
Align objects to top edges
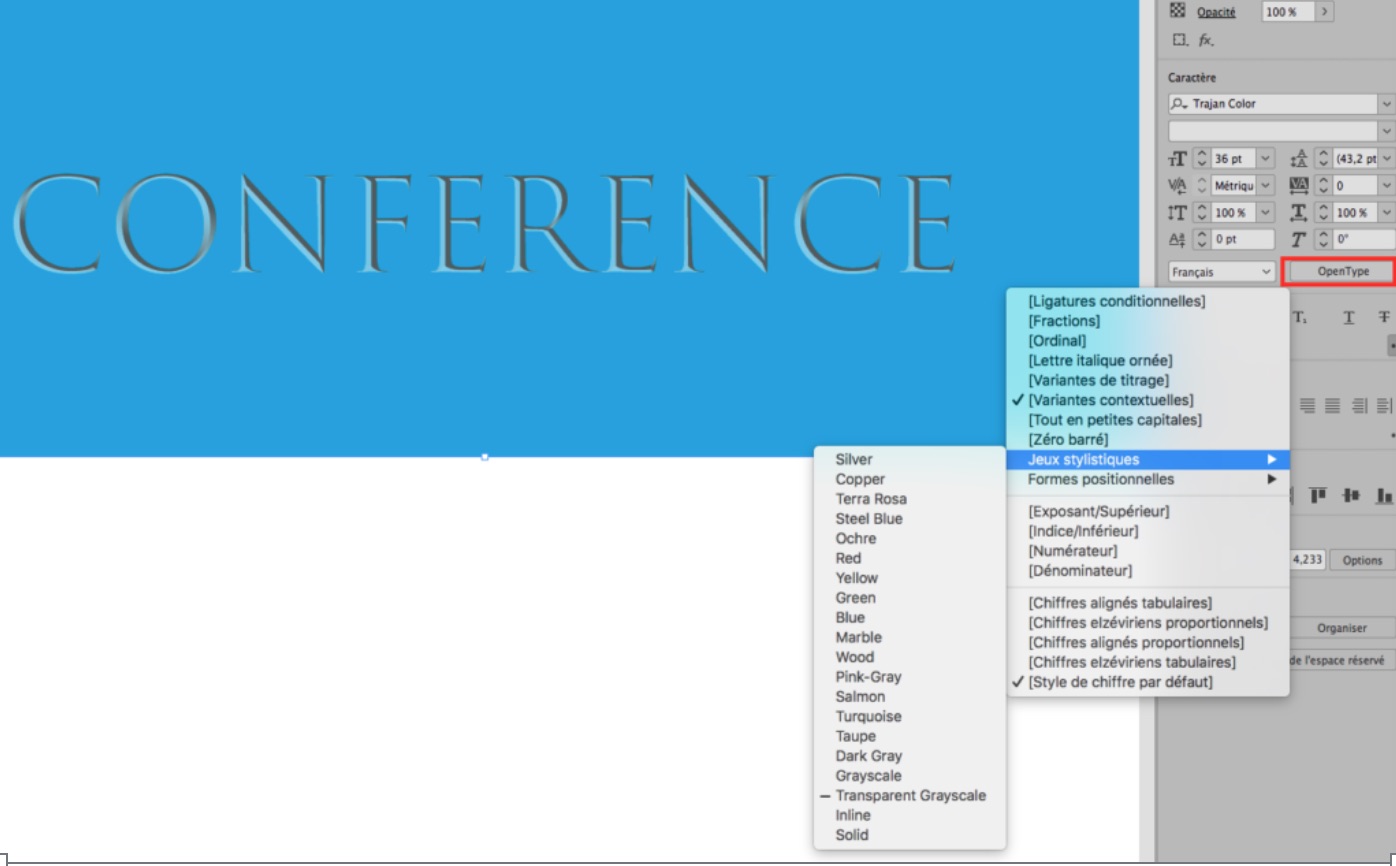1317,495
